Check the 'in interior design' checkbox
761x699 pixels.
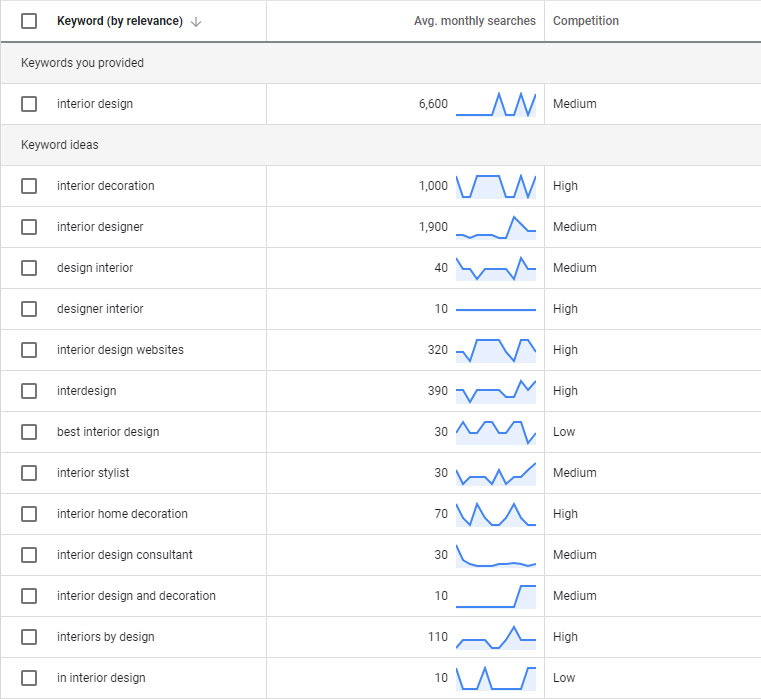29,678
